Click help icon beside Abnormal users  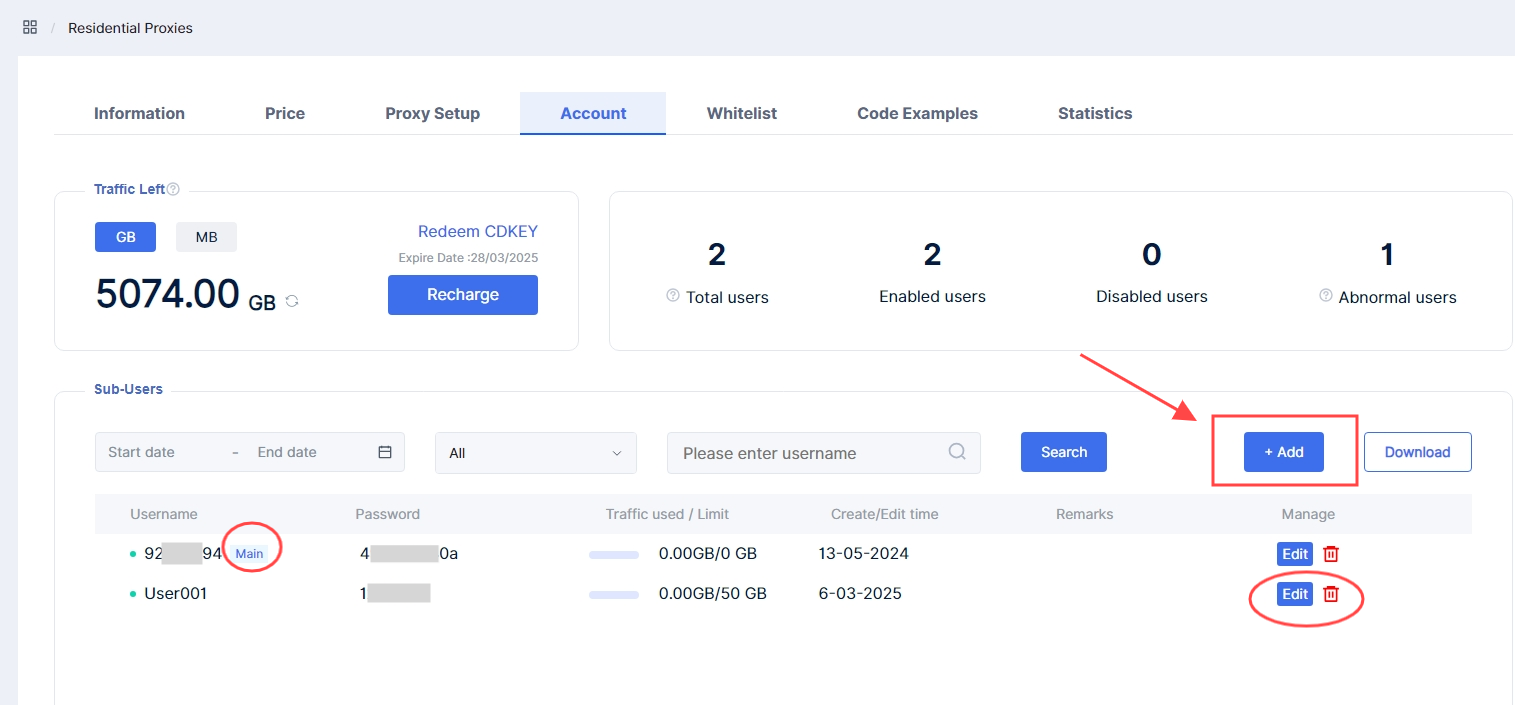pos(1326,296)
